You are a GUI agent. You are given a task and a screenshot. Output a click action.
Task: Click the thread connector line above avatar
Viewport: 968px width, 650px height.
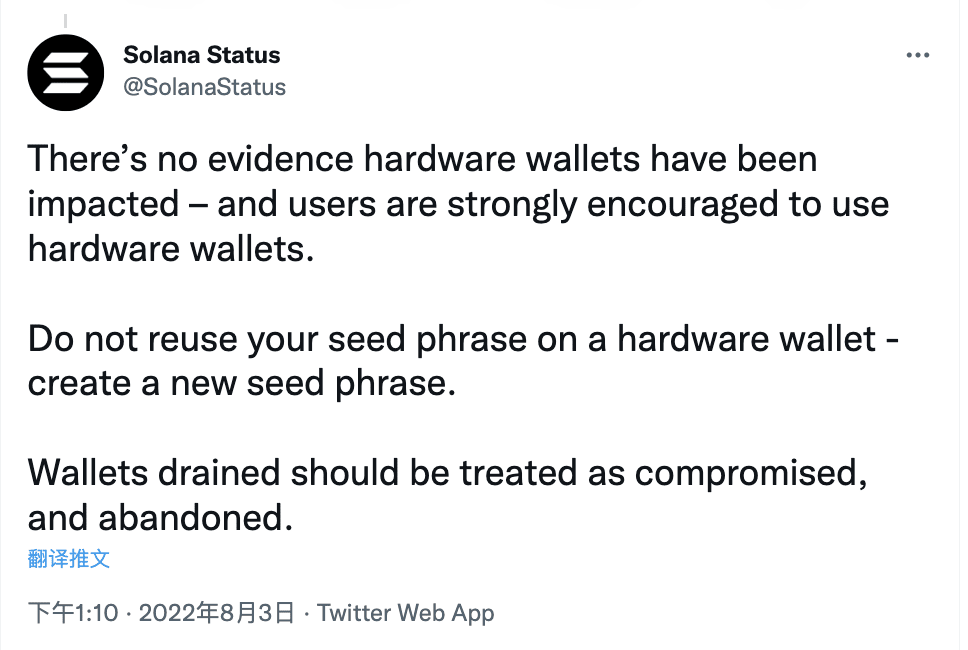point(65,21)
